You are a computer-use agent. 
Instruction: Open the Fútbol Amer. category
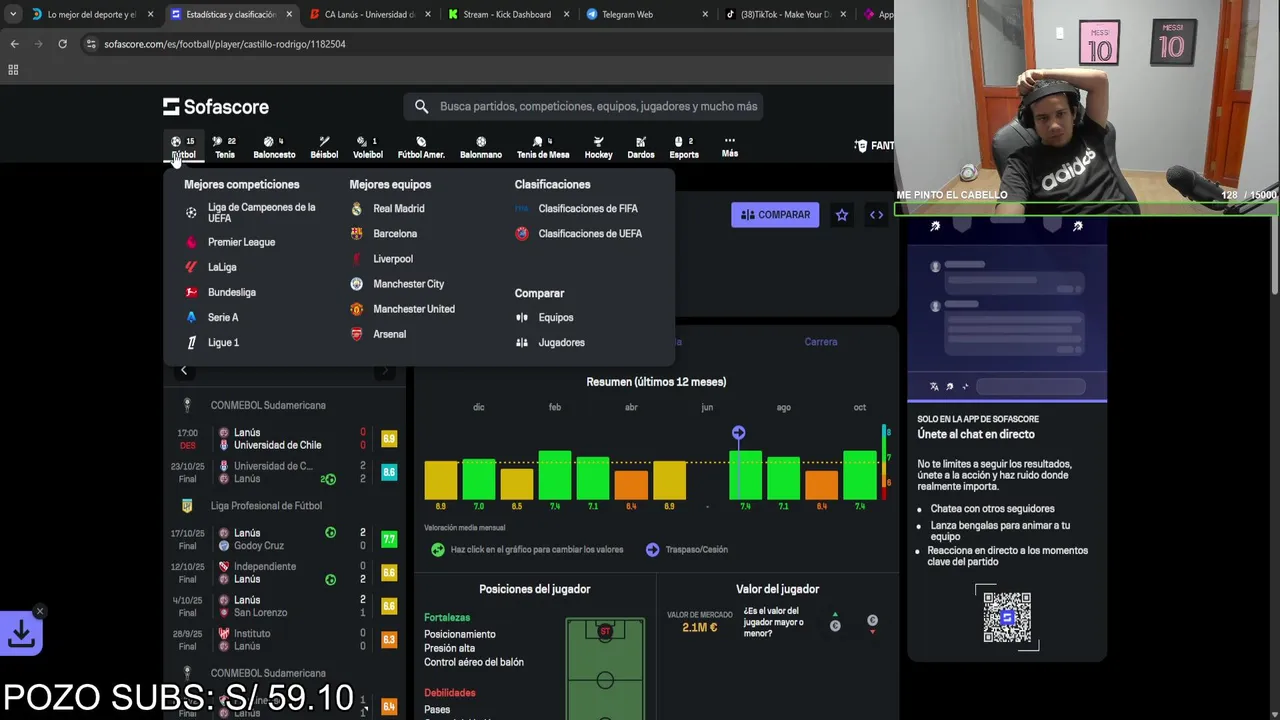tap(421, 147)
